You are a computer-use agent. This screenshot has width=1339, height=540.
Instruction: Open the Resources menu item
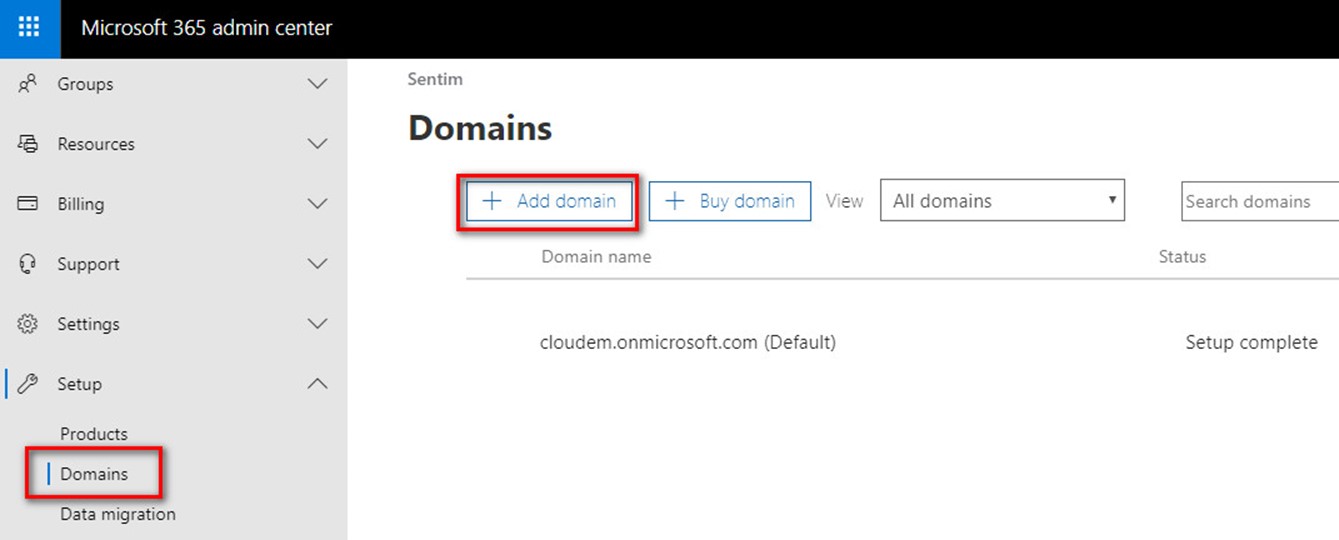tap(173, 144)
